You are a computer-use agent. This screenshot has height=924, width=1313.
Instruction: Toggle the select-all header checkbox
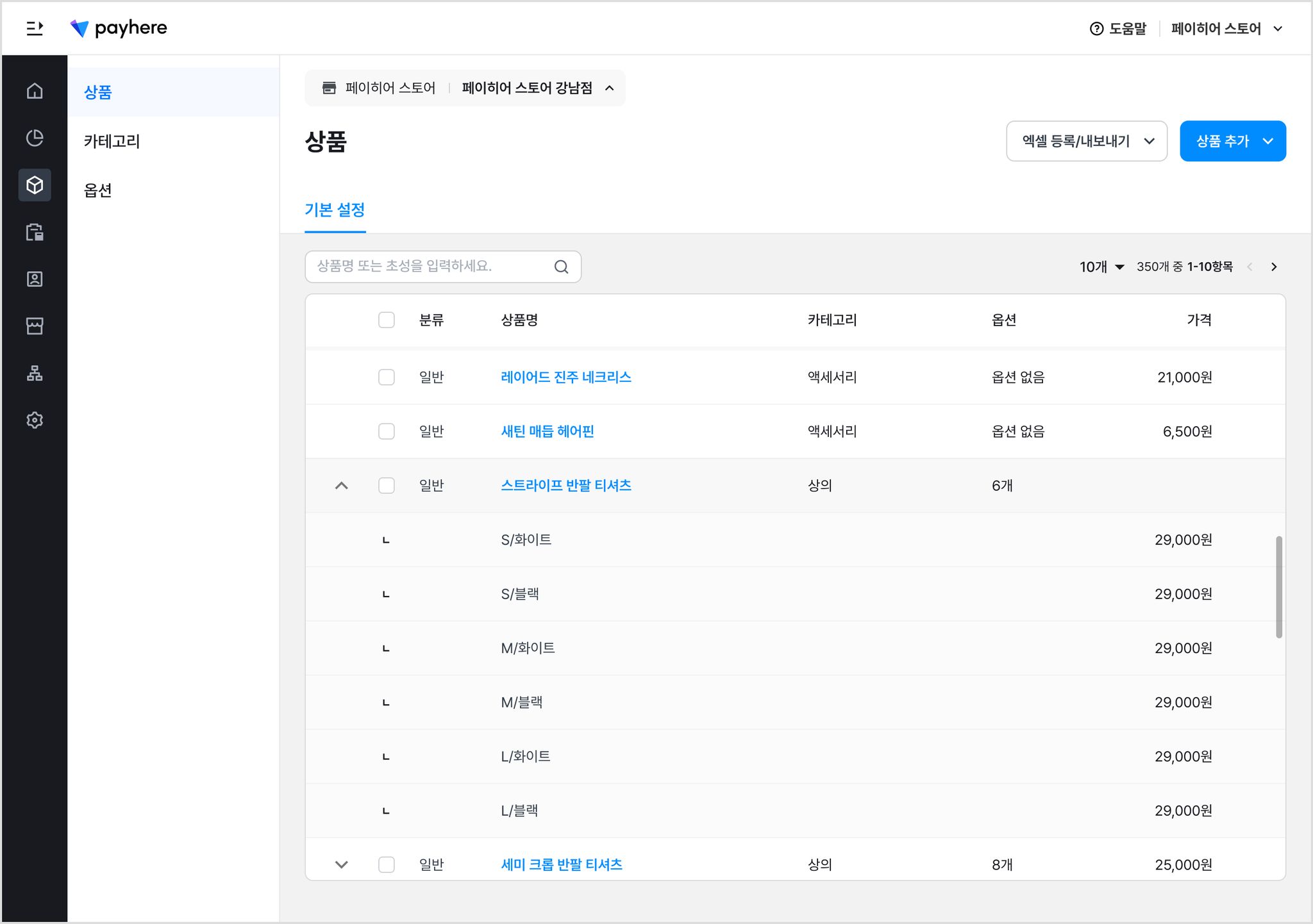[x=387, y=320]
